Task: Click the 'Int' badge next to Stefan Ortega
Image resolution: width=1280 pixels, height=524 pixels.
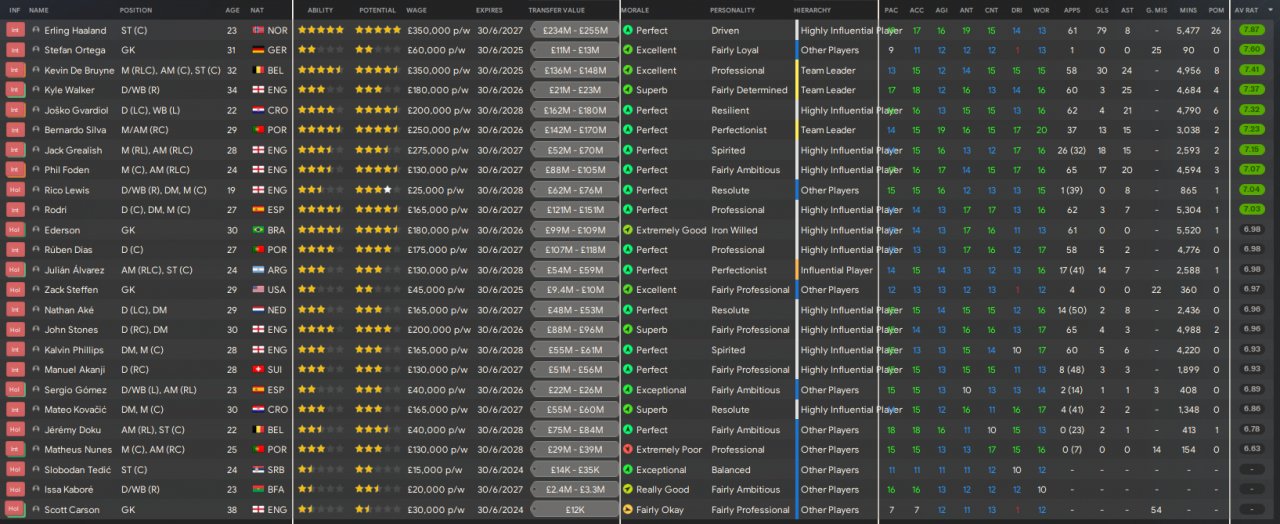Action: pyautogui.click(x=15, y=50)
